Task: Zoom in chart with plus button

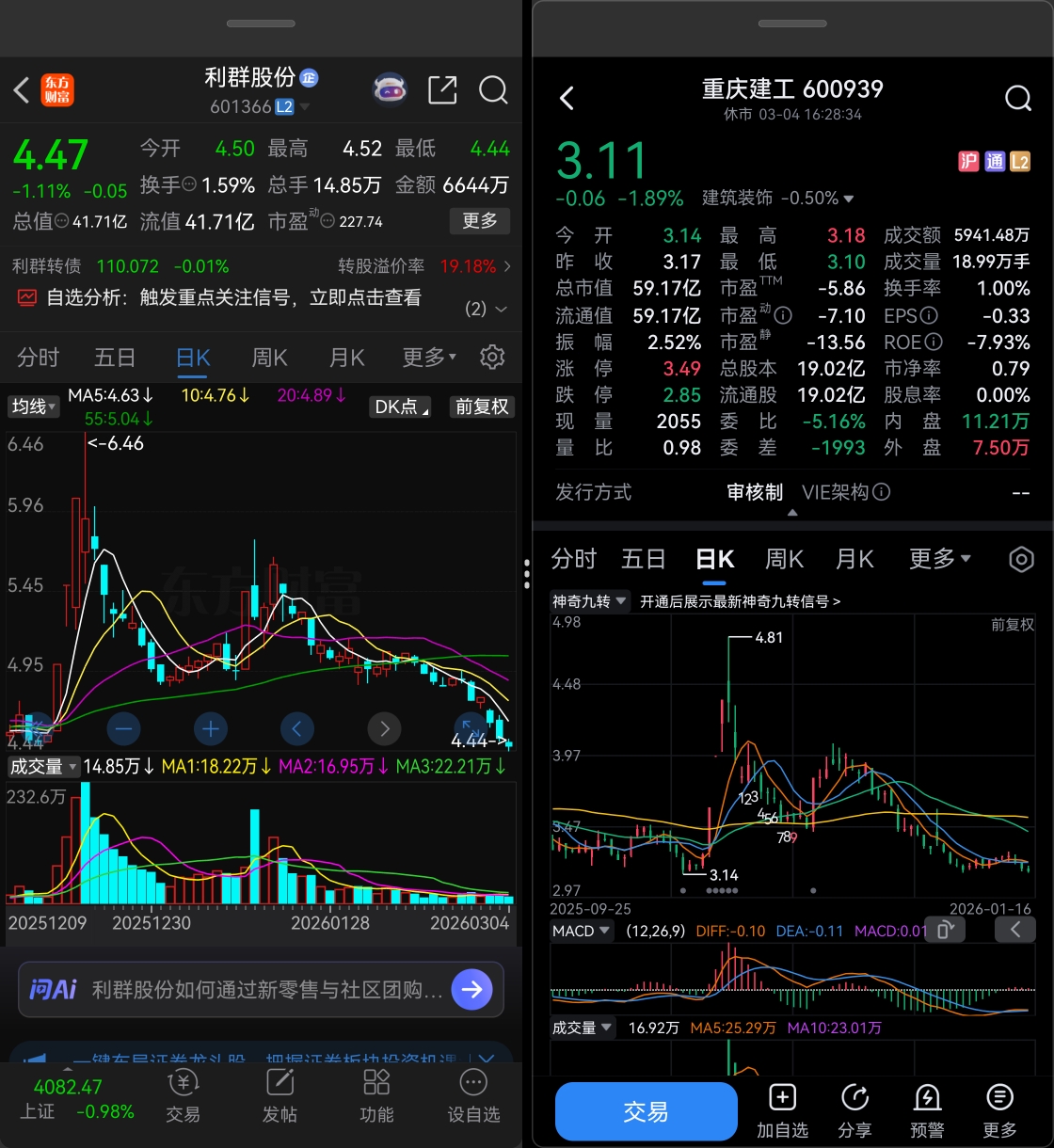Action: (x=211, y=728)
